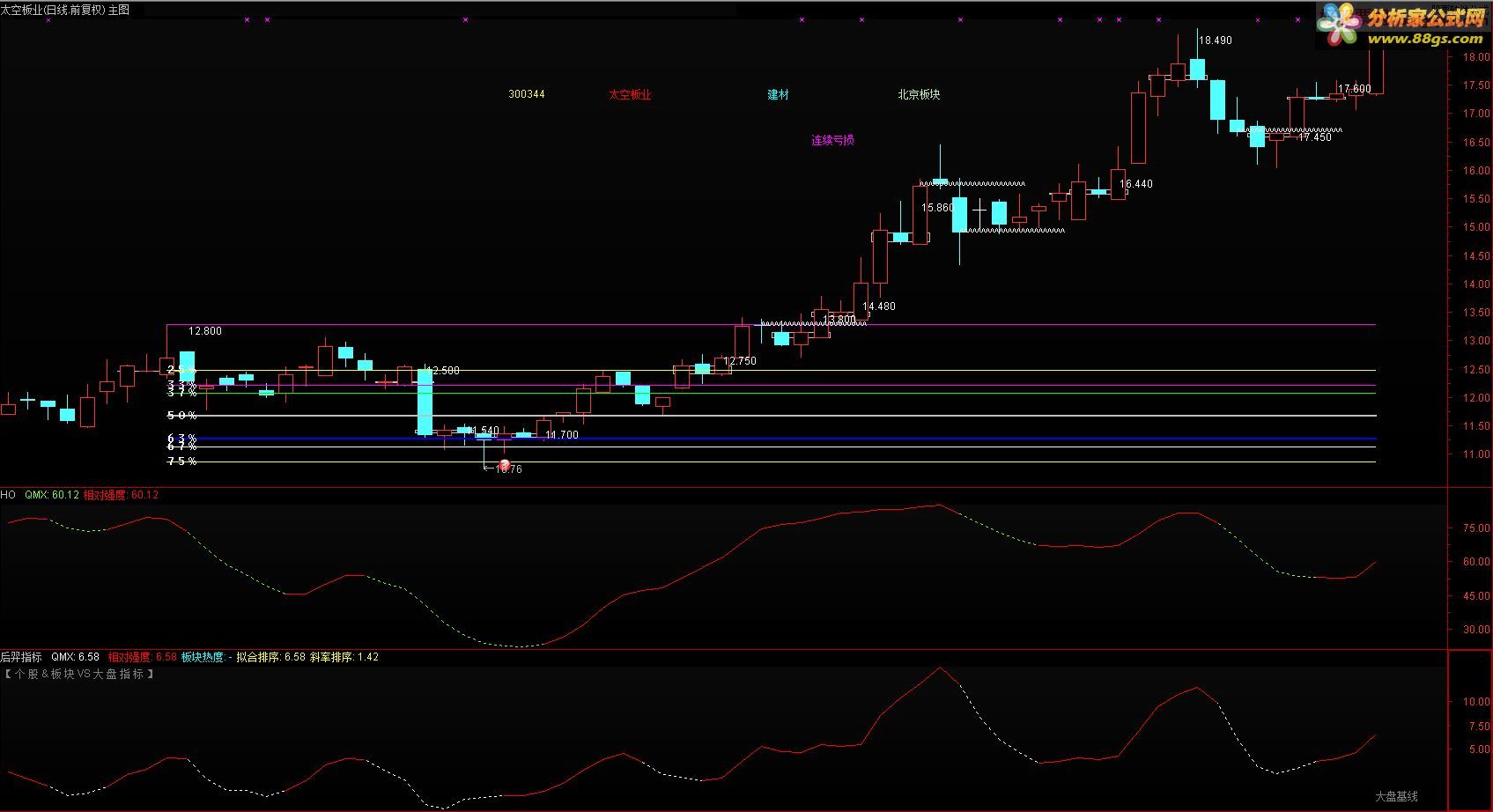Screen dimensions: 1493x812
Task: Click the red 太空板业 label in the chart
Action: click(x=630, y=94)
